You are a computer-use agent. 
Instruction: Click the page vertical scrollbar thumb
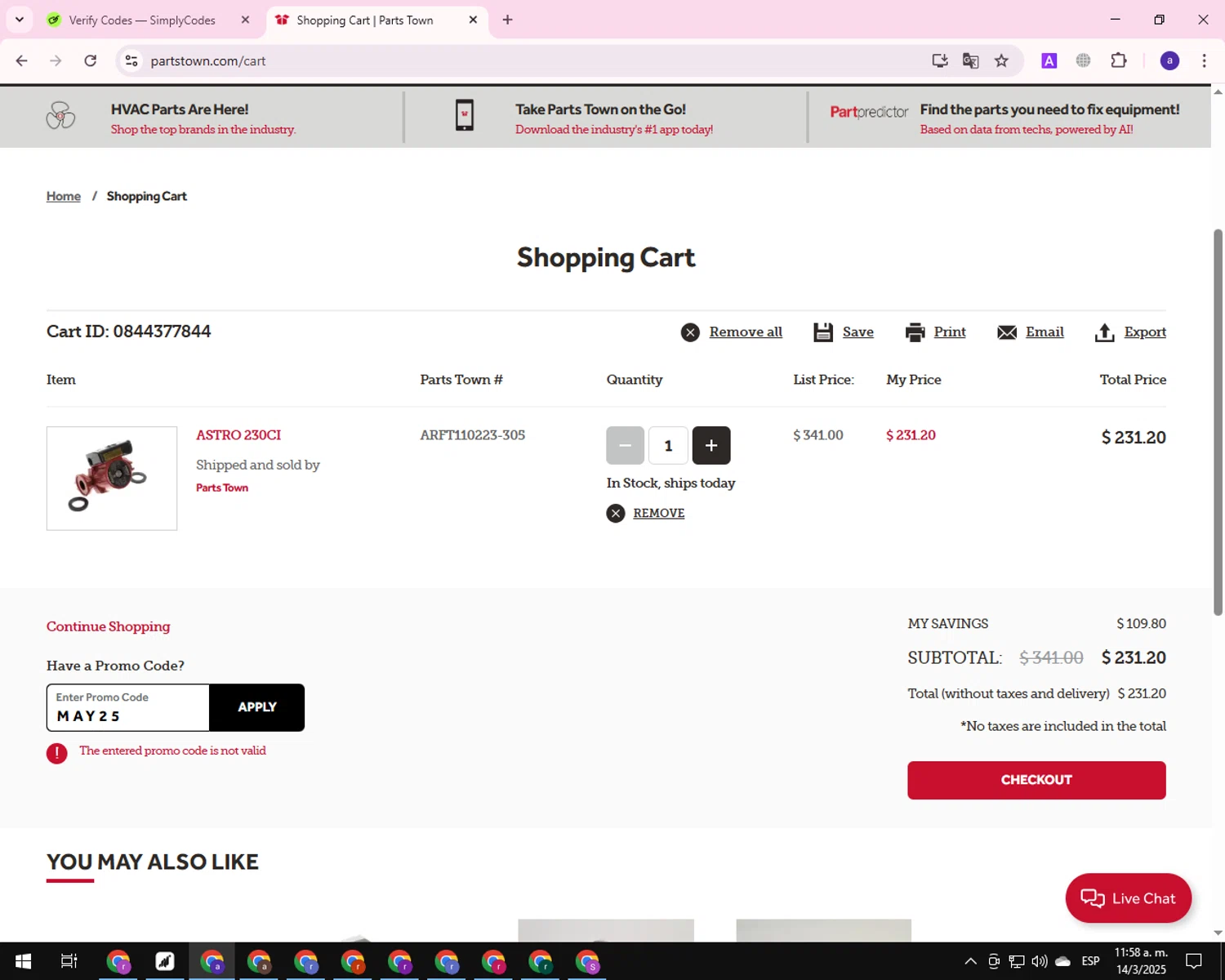(x=1218, y=421)
